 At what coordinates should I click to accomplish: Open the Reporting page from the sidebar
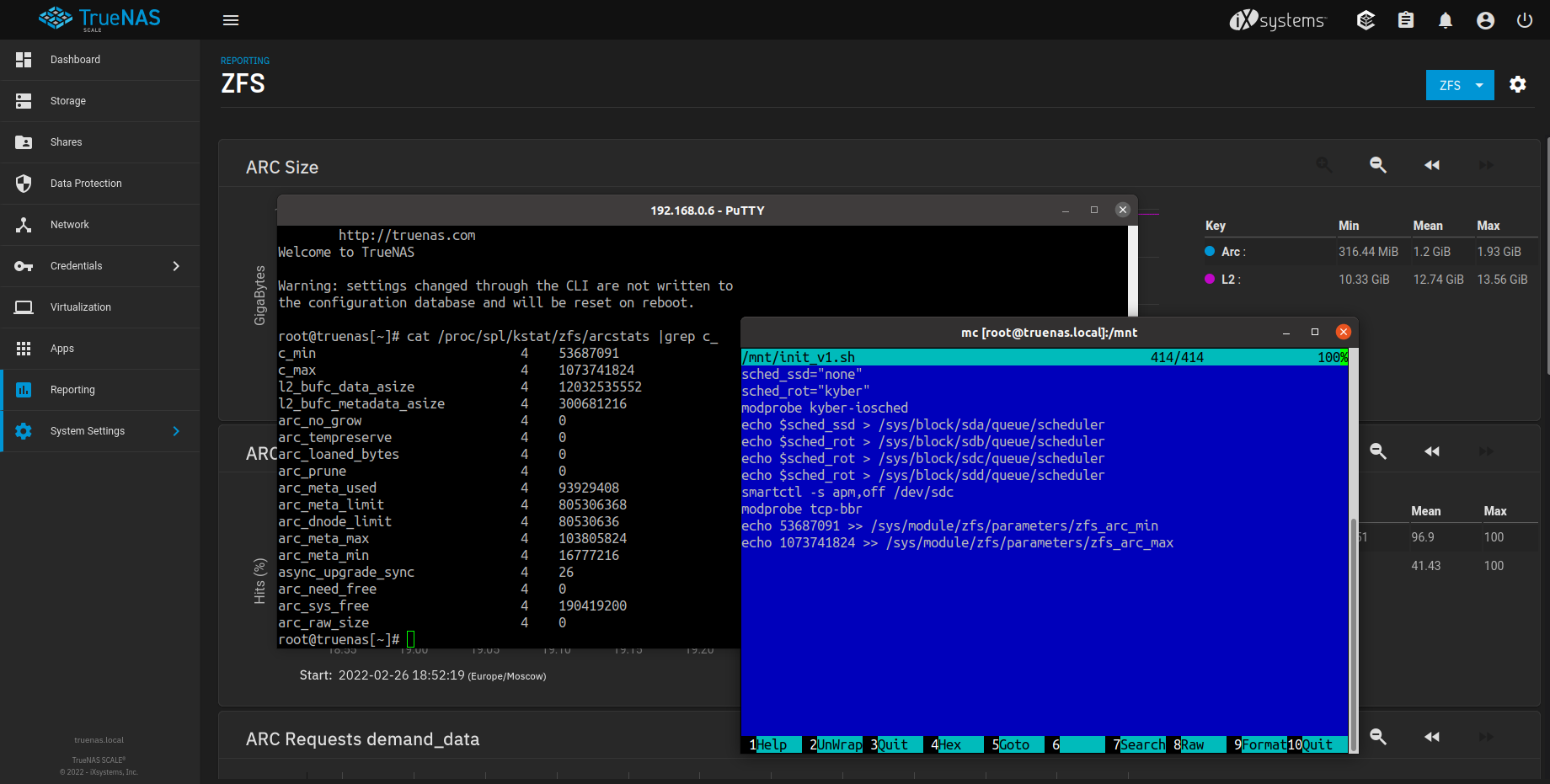pyautogui.click(x=100, y=390)
